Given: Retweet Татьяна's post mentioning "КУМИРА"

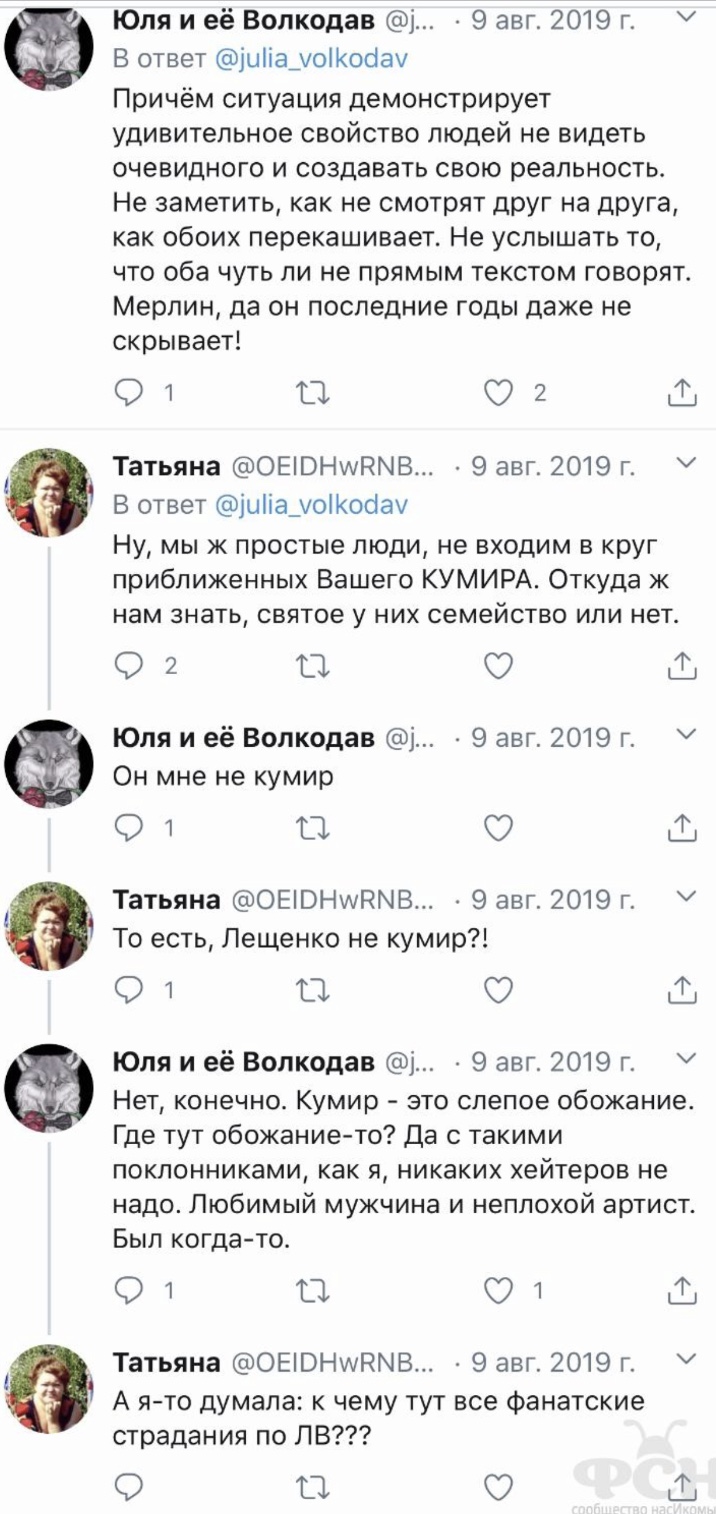Looking at the screenshot, I should 315,665.
